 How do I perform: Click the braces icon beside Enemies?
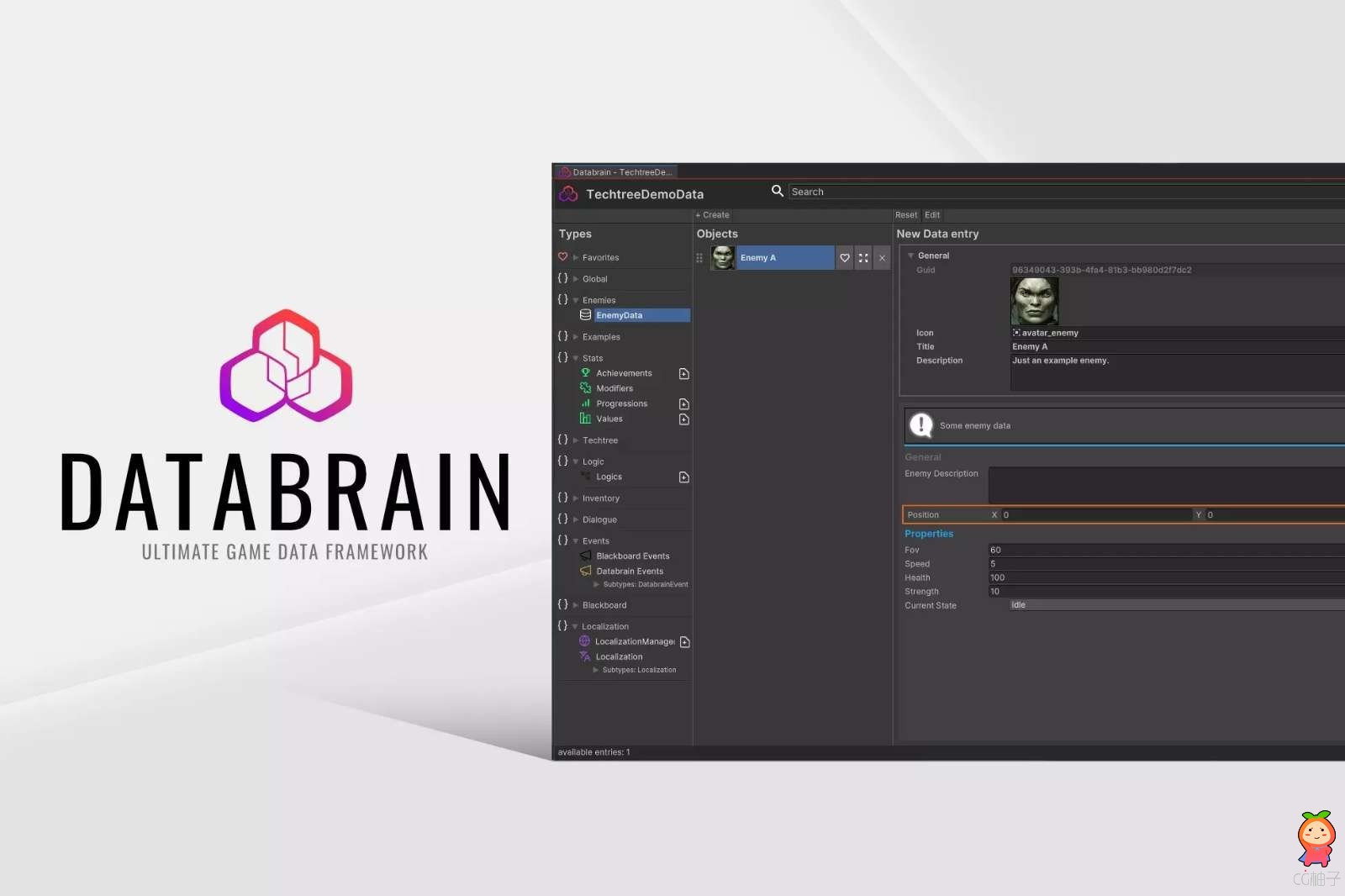pyautogui.click(x=562, y=299)
